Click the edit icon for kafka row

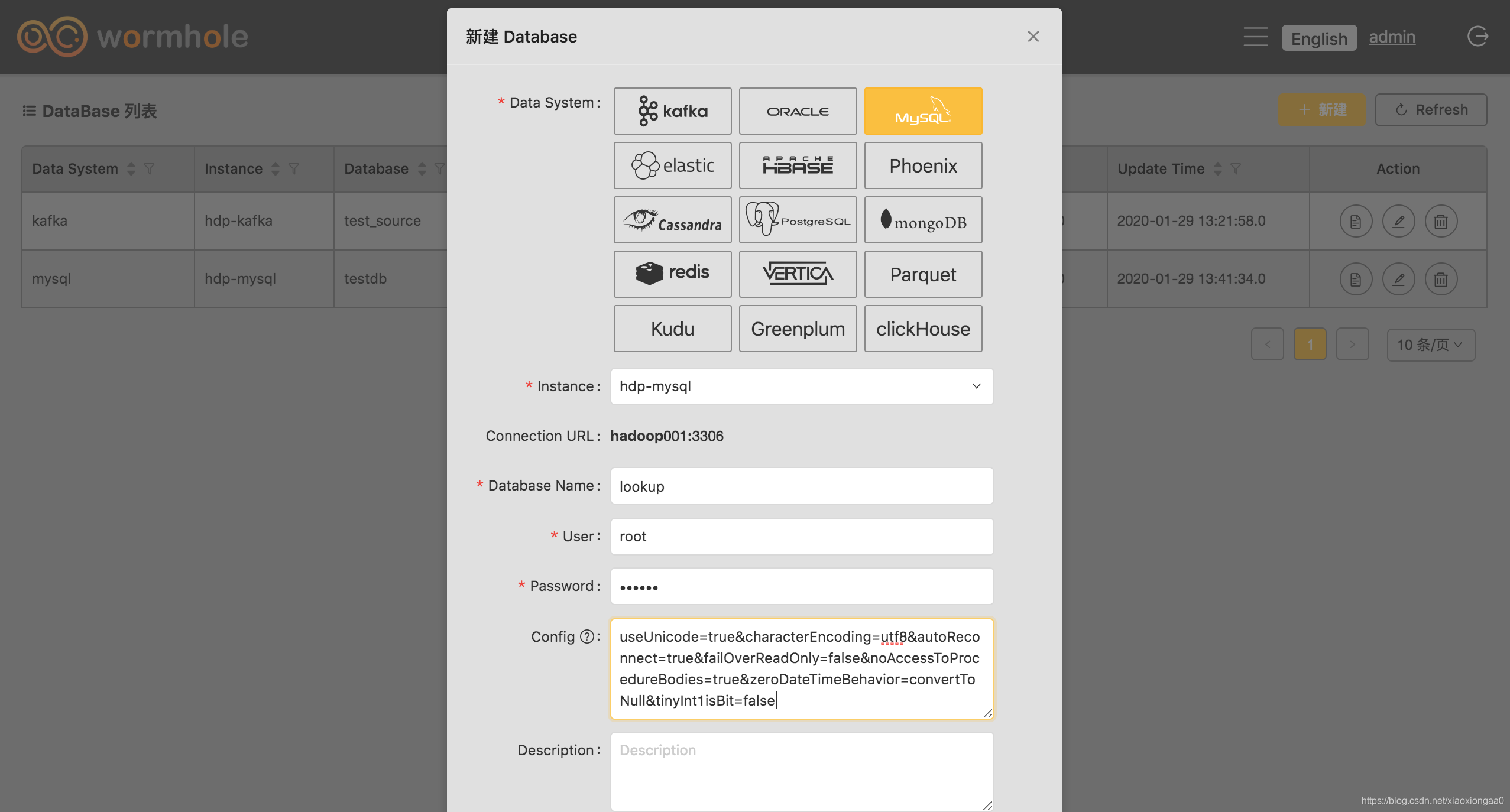coord(1398,222)
